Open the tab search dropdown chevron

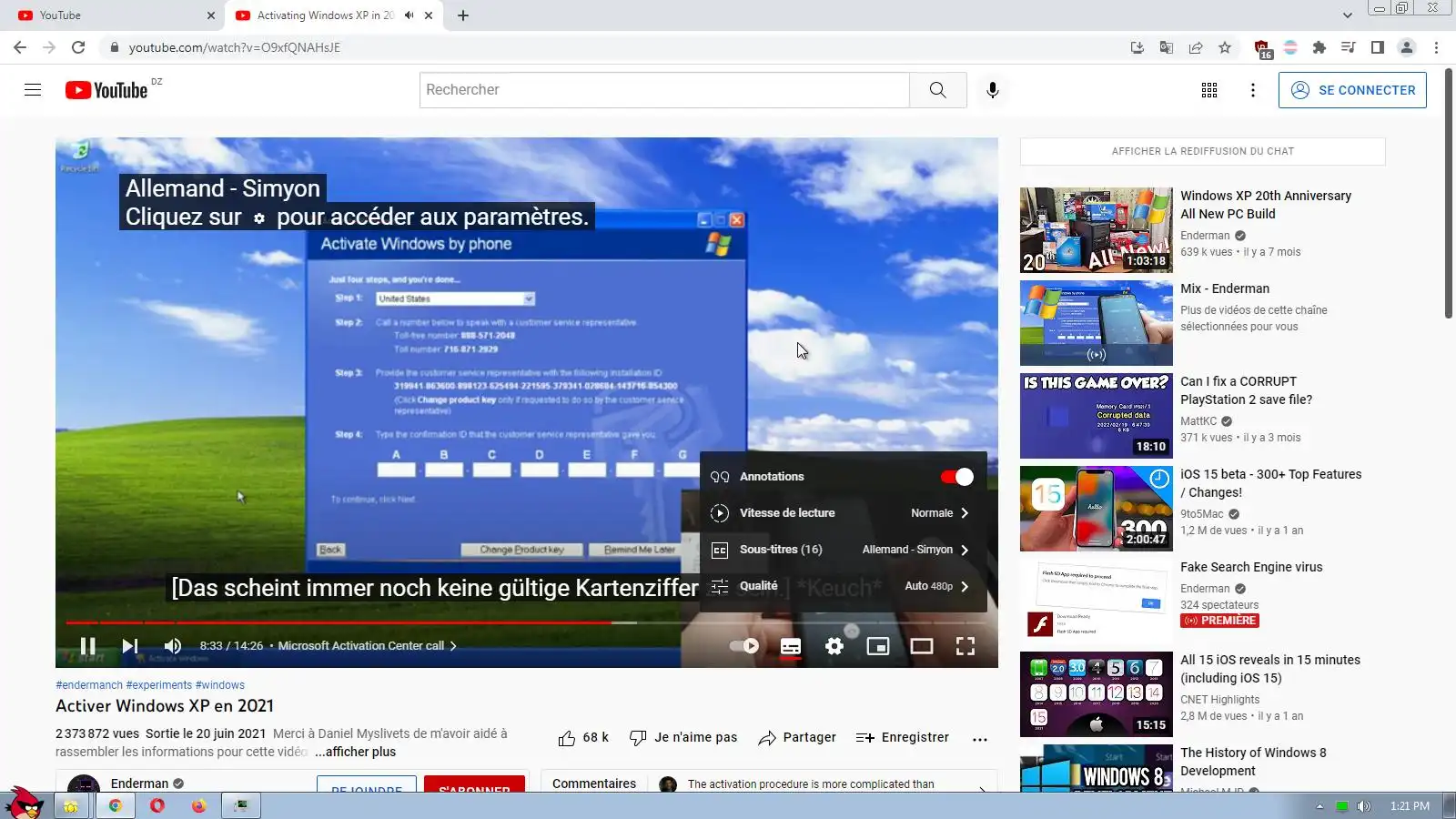tap(1348, 15)
